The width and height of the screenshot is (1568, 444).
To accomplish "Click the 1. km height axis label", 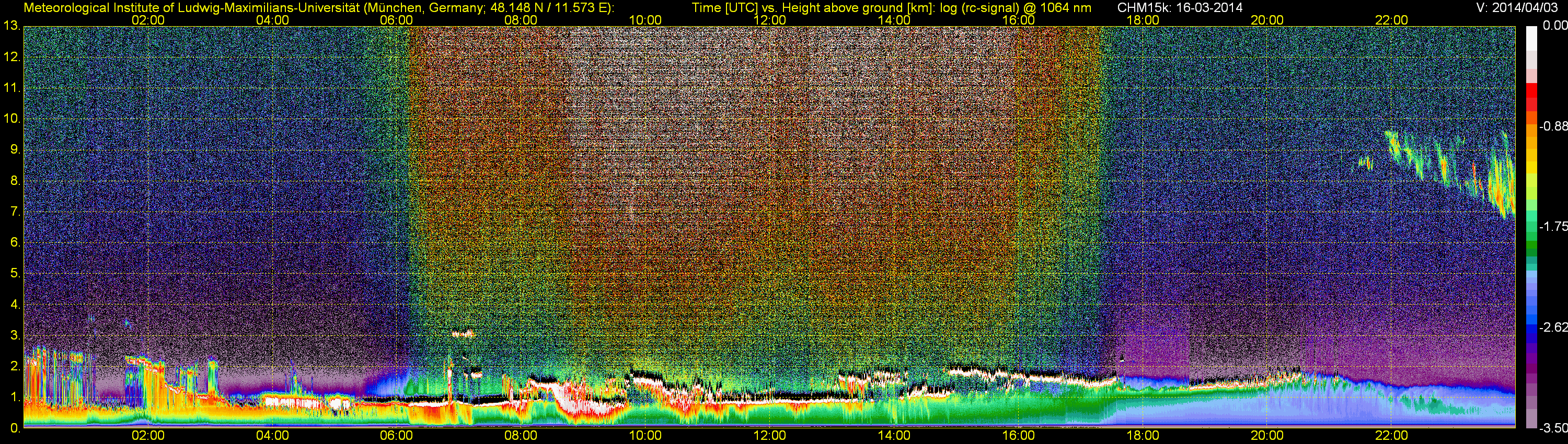I will pyautogui.click(x=15, y=397).
